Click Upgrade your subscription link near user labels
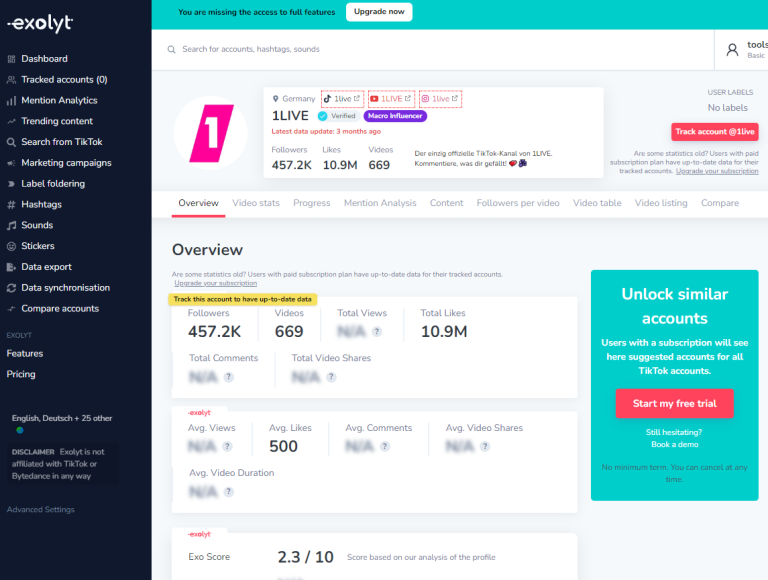Screen dimensions: 768x580 pyautogui.click(x=717, y=171)
